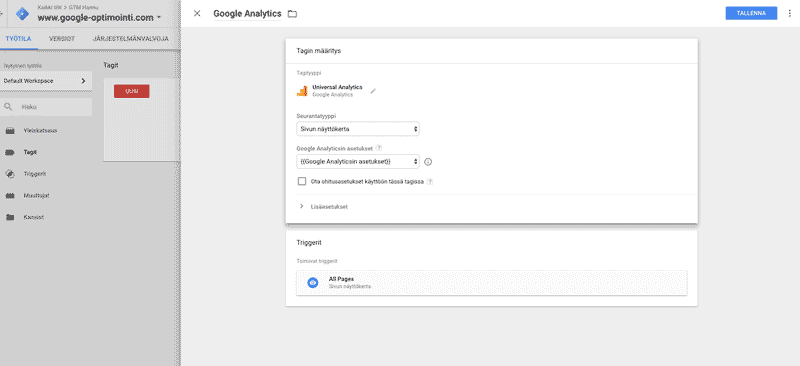This screenshot has height=366, width=800.
Task: Edit tag type with the pencil icon
Action: tap(373, 91)
